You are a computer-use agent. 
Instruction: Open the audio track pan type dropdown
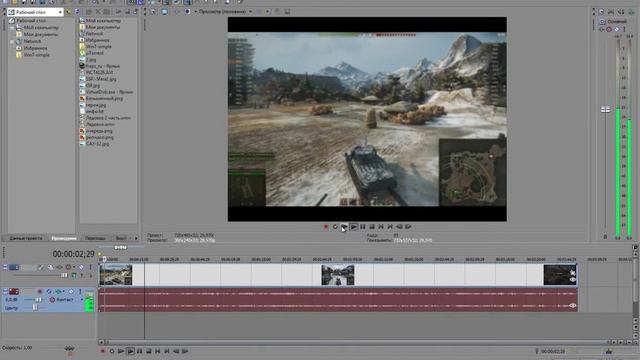[82, 300]
